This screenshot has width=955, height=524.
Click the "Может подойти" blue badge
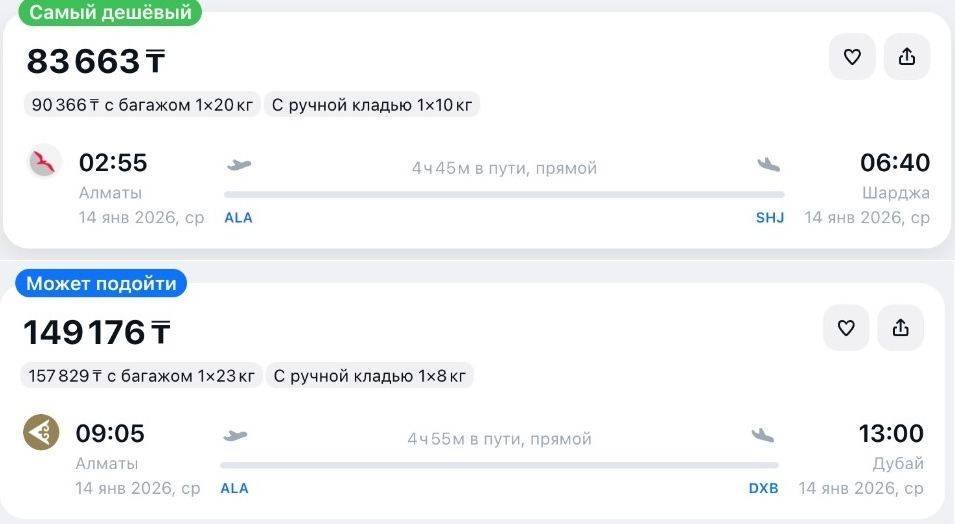pos(101,284)
